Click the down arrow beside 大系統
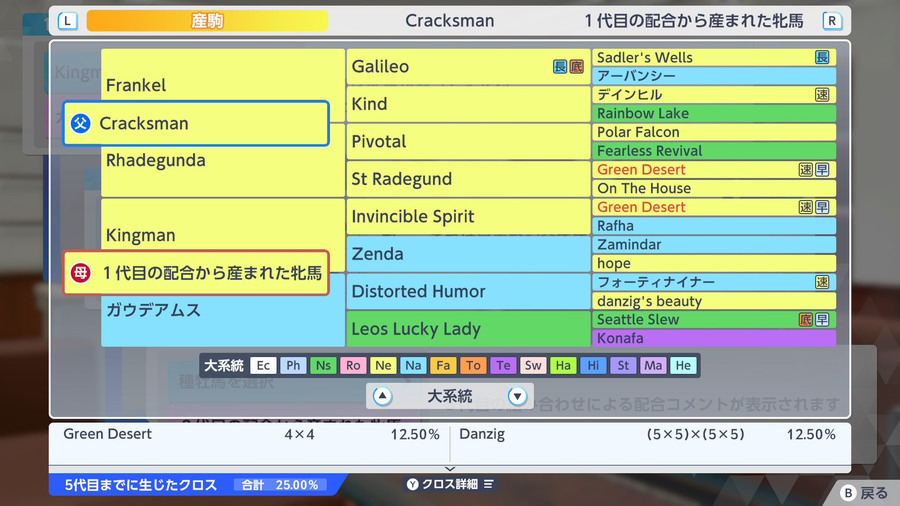The width and height of the screenshot is (900, 506). click(517, 396)
